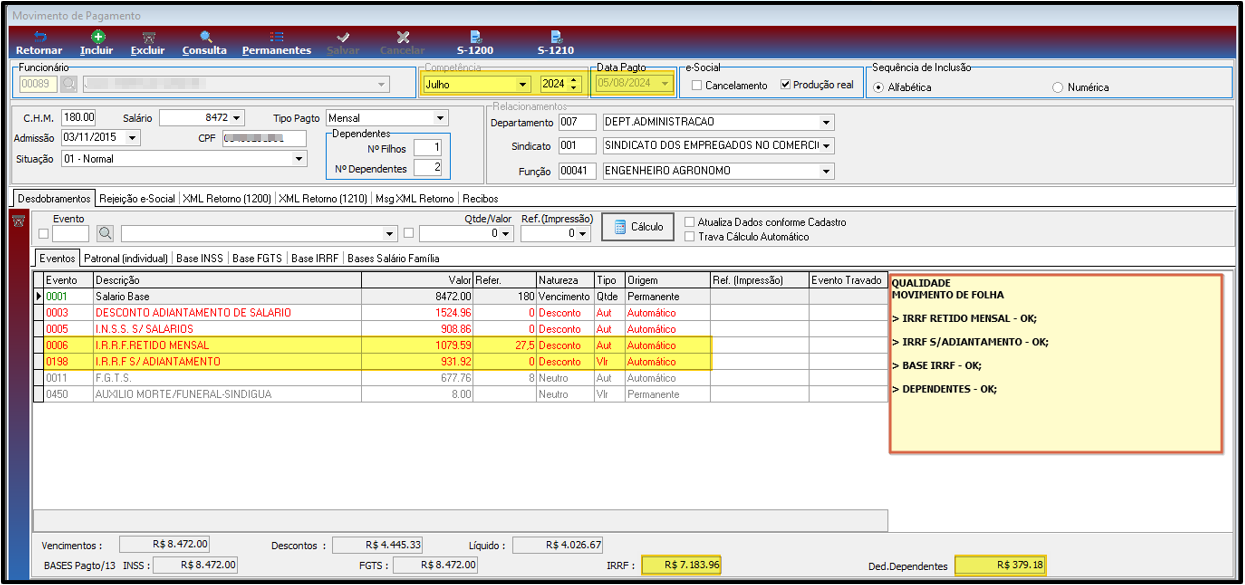Click Incluir to add a record
Viewport: 1245px width, 585px height.
coord(97,43)
